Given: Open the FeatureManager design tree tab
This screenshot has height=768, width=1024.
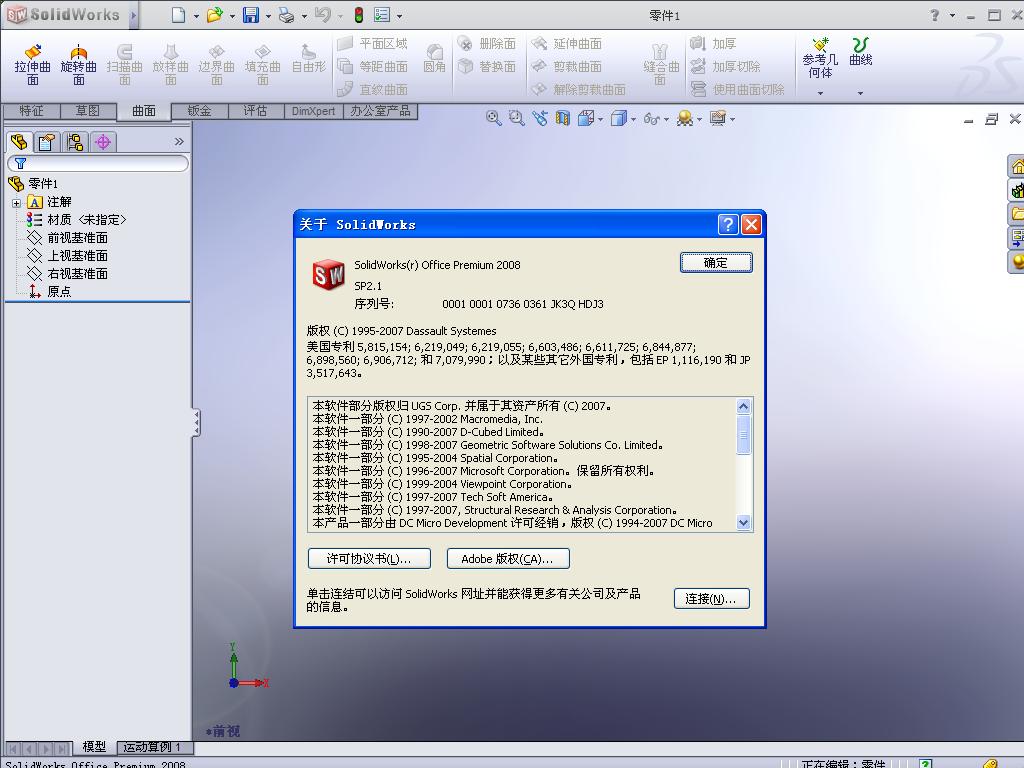Looking at the screenshot, I should (x=19, y=142).
